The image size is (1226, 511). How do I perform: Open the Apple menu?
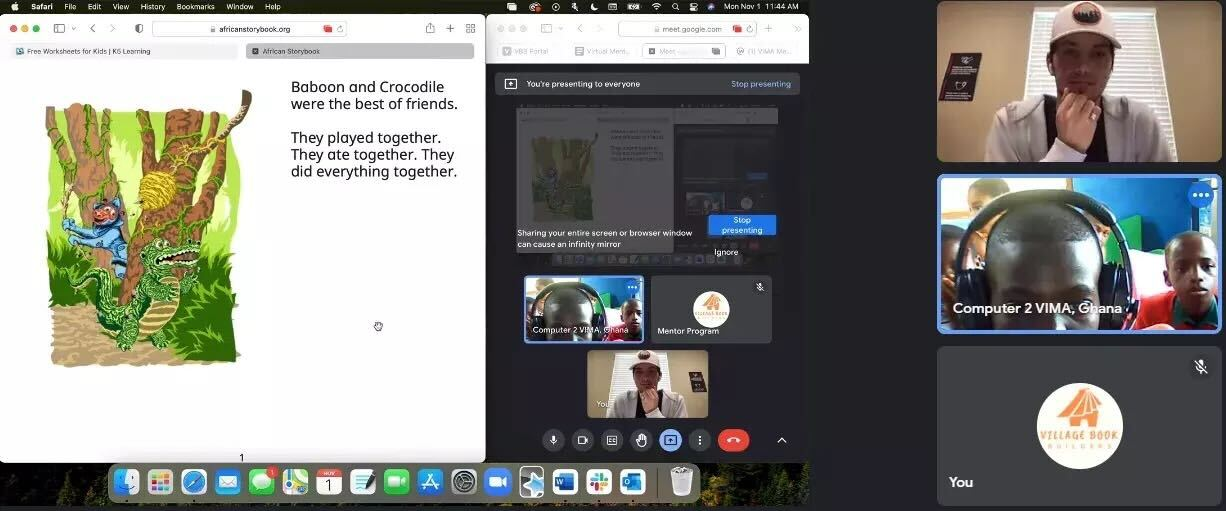(x=14, y=7)
